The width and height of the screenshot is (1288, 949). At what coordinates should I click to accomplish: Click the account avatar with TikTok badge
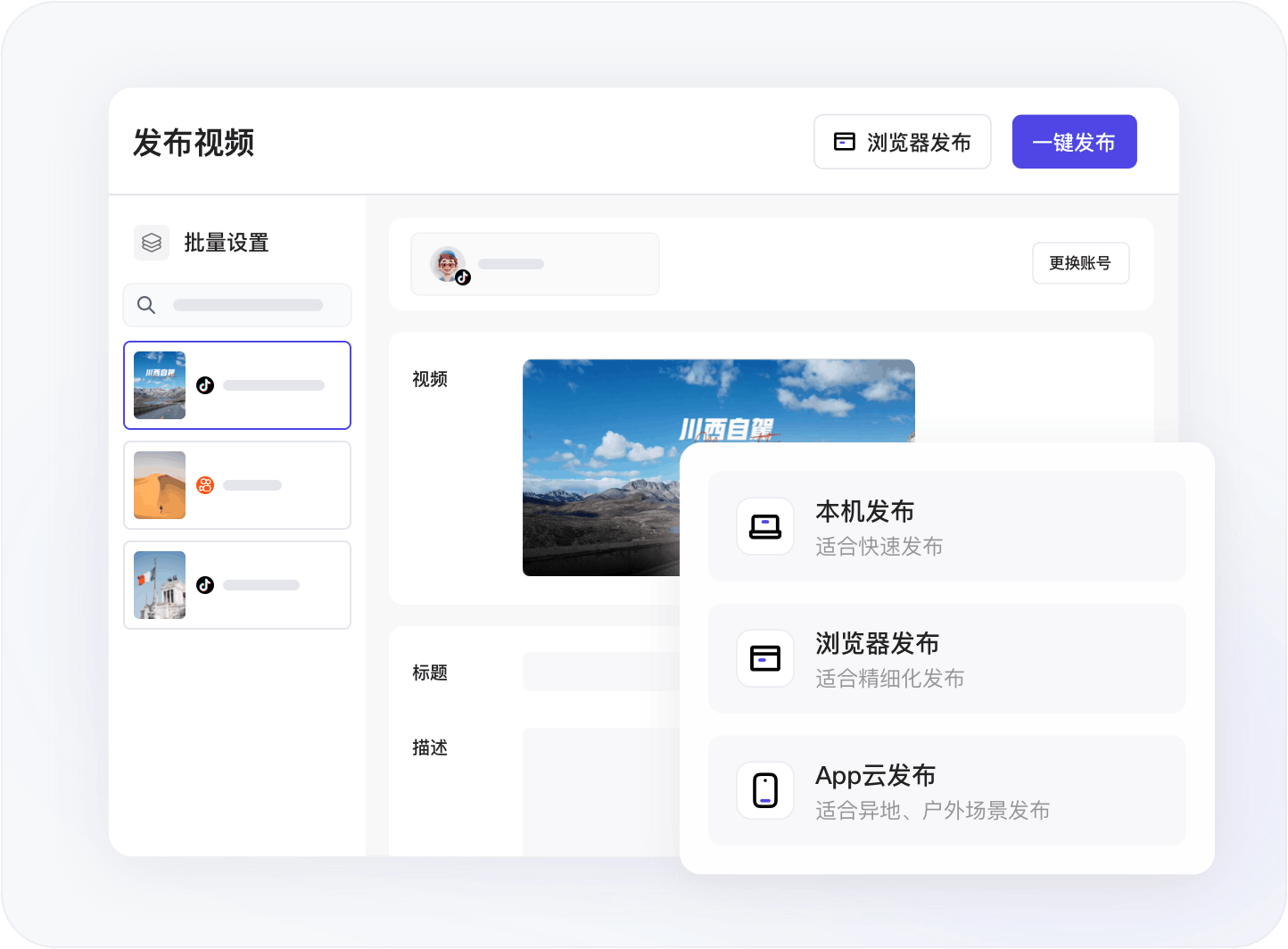tap(448, 264)
